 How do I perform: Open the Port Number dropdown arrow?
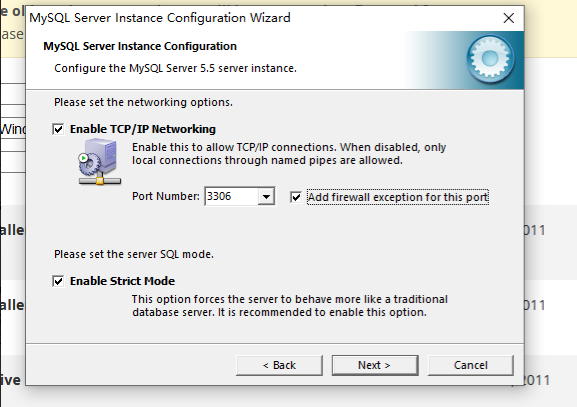tap(266, 197)
